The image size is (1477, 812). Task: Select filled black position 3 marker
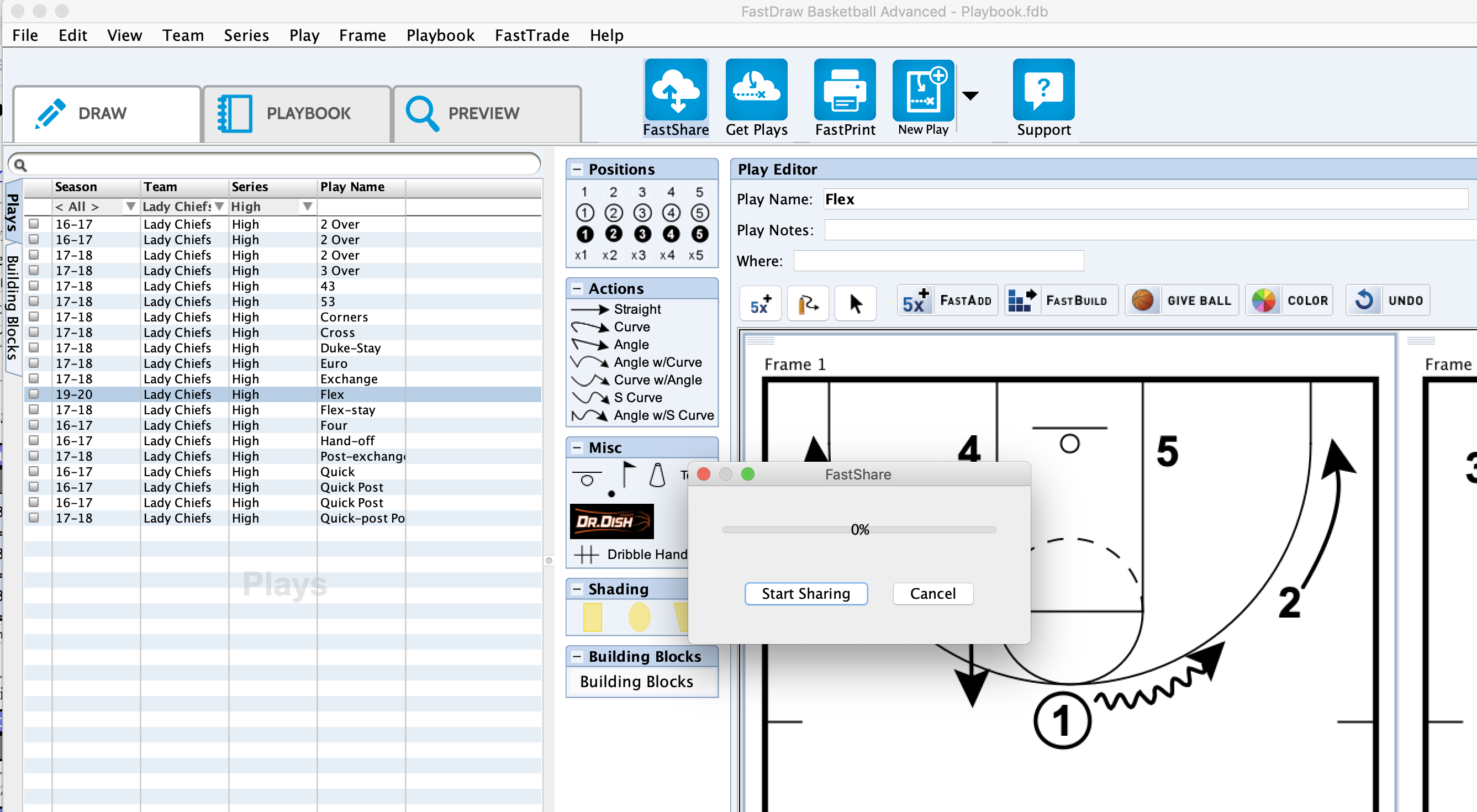pos(642,234)
